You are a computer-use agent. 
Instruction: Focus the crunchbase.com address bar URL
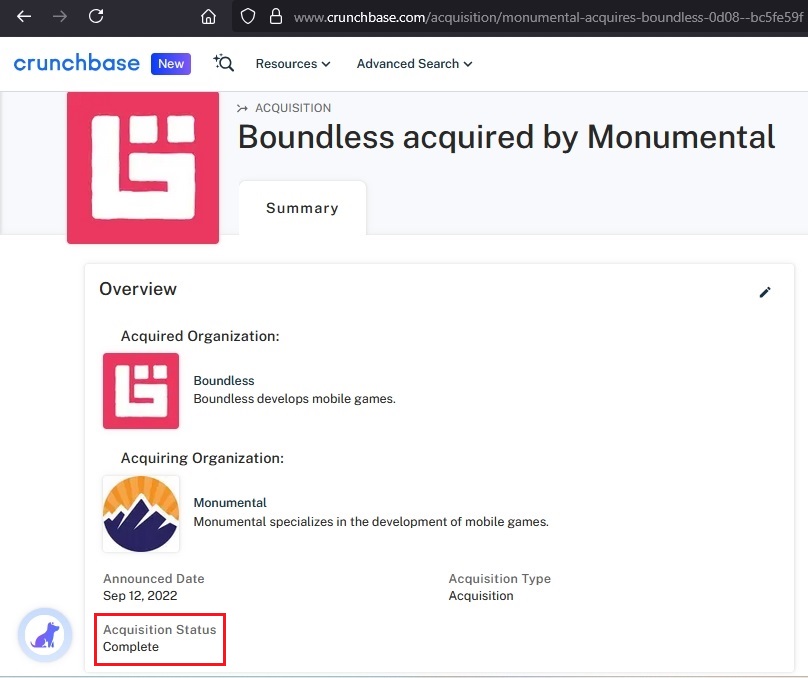point(548,18)
